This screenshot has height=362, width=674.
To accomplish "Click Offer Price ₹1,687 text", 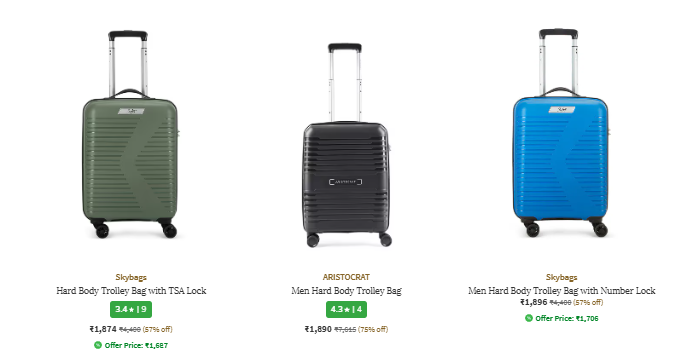I will click(136, 345).
